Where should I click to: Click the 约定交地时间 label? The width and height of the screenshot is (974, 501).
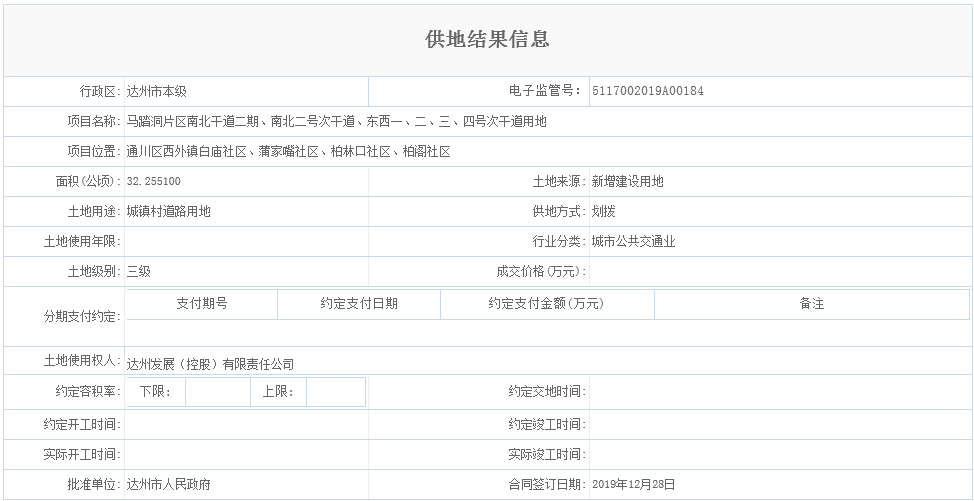click(547, 392)
